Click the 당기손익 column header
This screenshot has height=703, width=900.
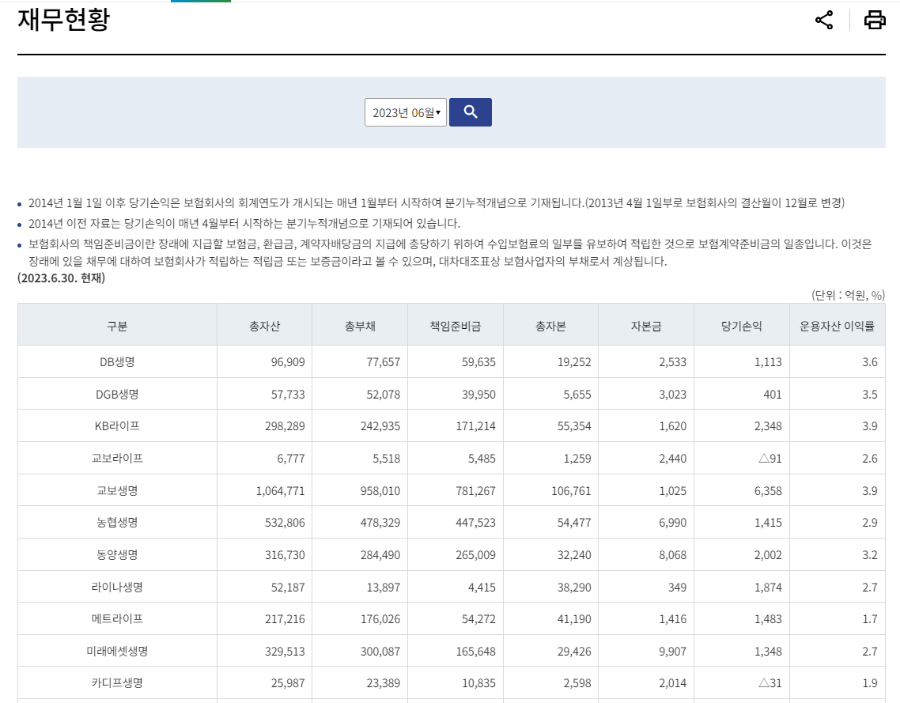click(742, 326)
